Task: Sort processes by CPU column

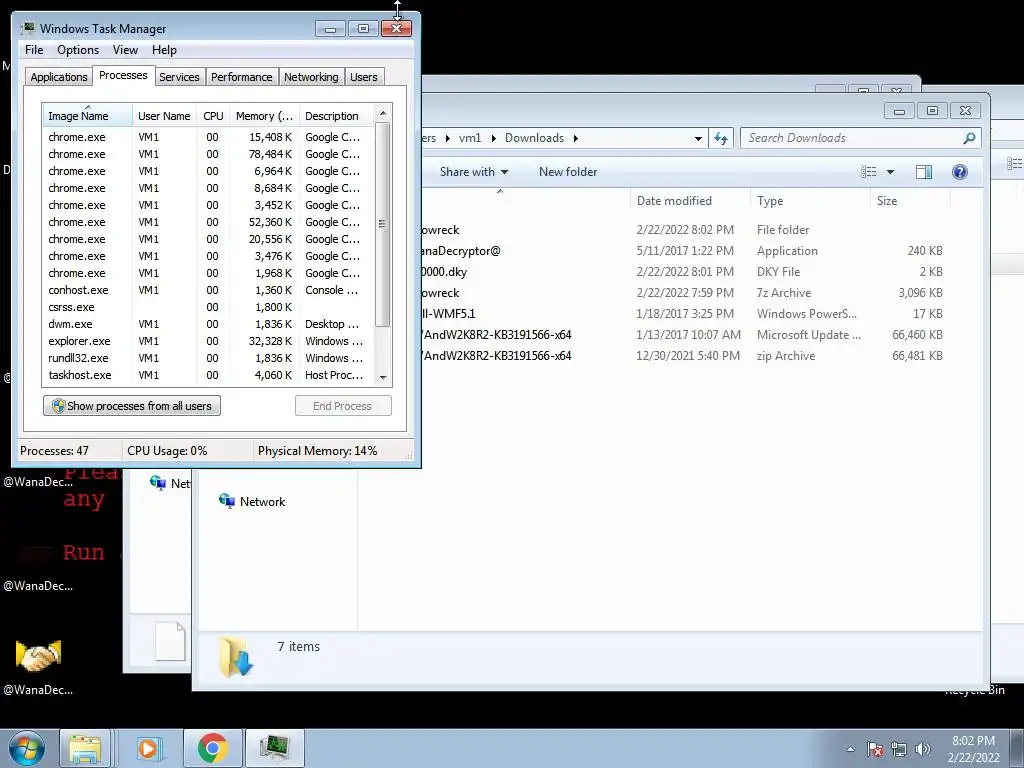Action: pos(213,116)
